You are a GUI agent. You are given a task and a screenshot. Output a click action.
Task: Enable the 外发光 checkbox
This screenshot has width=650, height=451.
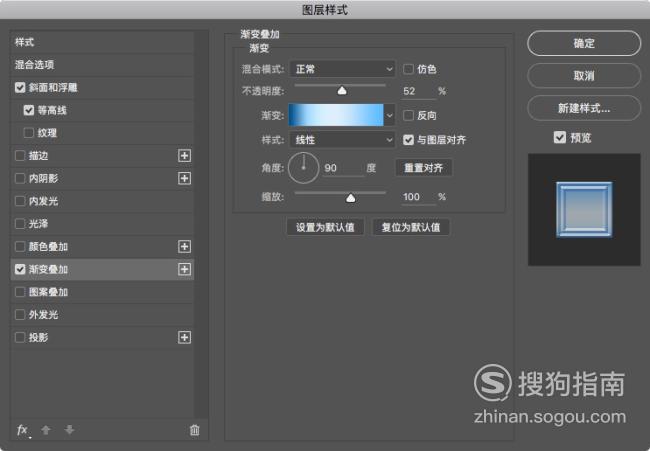pyautogui.click(x=20, y=315)
